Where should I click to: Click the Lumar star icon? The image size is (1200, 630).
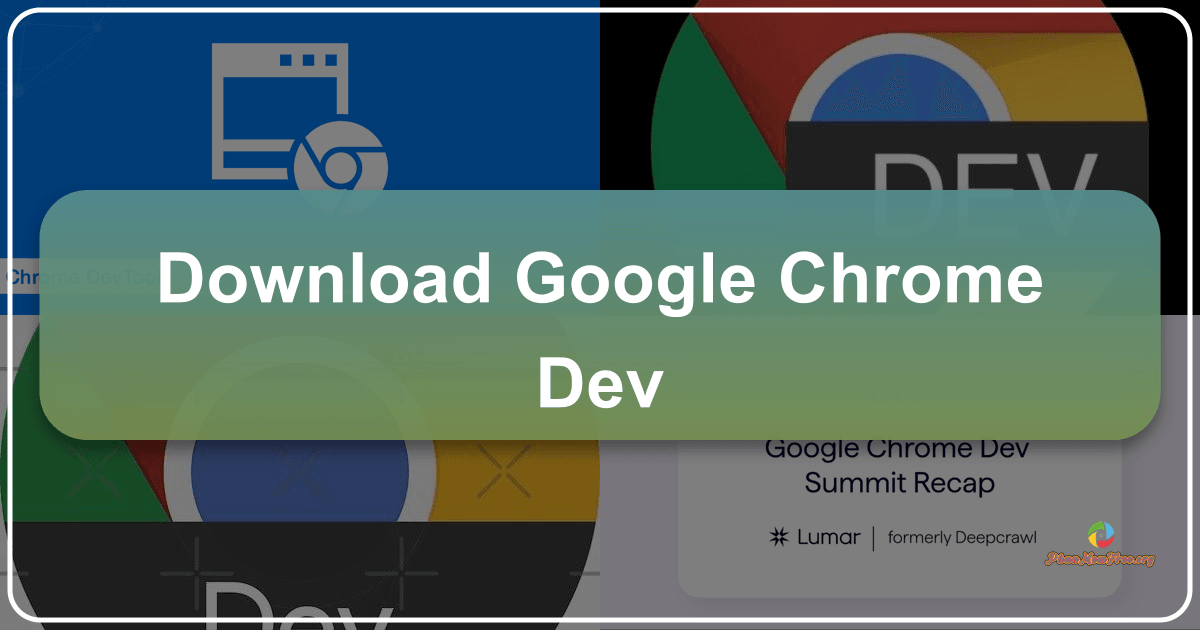point(779,537)
